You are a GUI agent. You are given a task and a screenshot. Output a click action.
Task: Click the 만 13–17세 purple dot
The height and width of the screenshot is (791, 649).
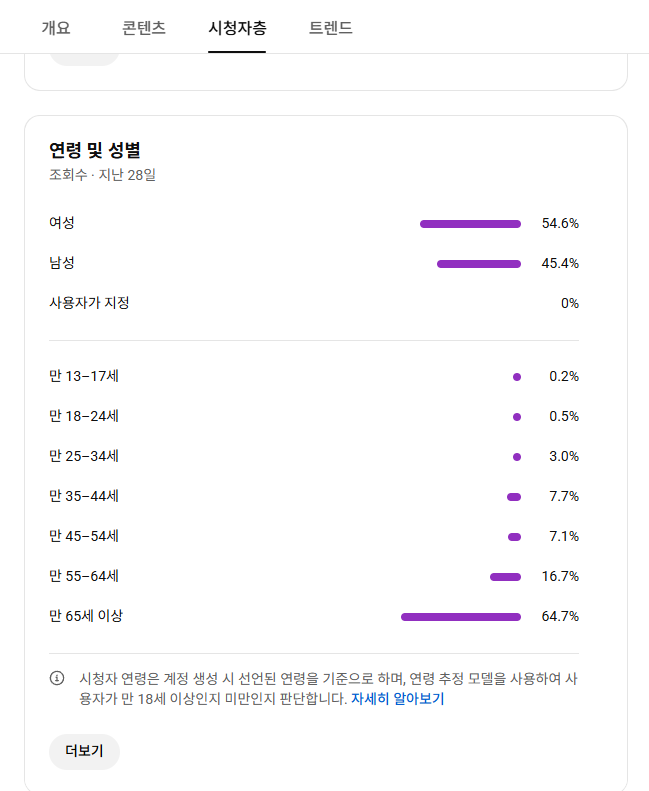click(x=517, y=377)
